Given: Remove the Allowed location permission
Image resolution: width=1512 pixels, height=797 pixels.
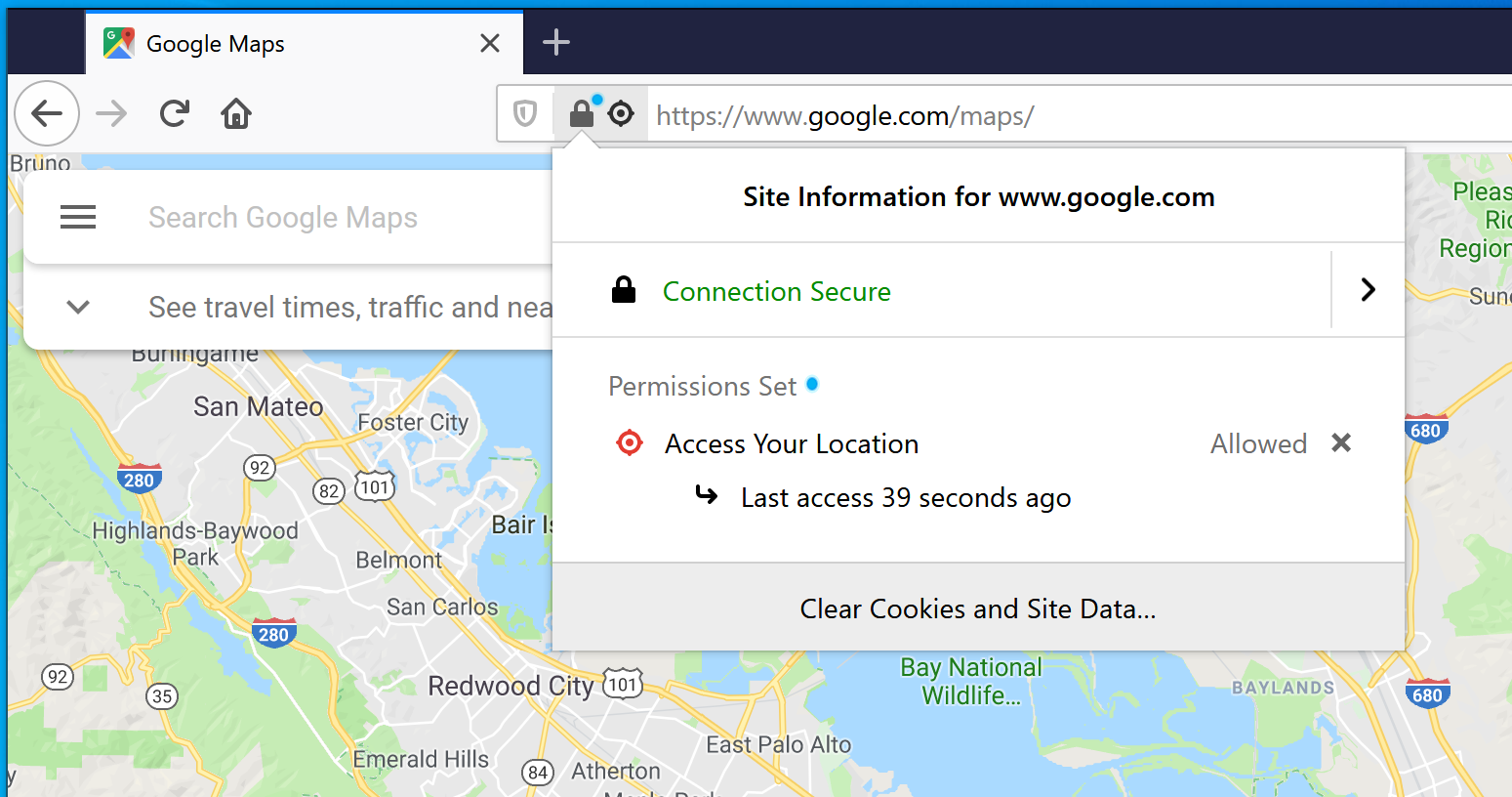Looking at the screenshot, I should (1341, 443).
